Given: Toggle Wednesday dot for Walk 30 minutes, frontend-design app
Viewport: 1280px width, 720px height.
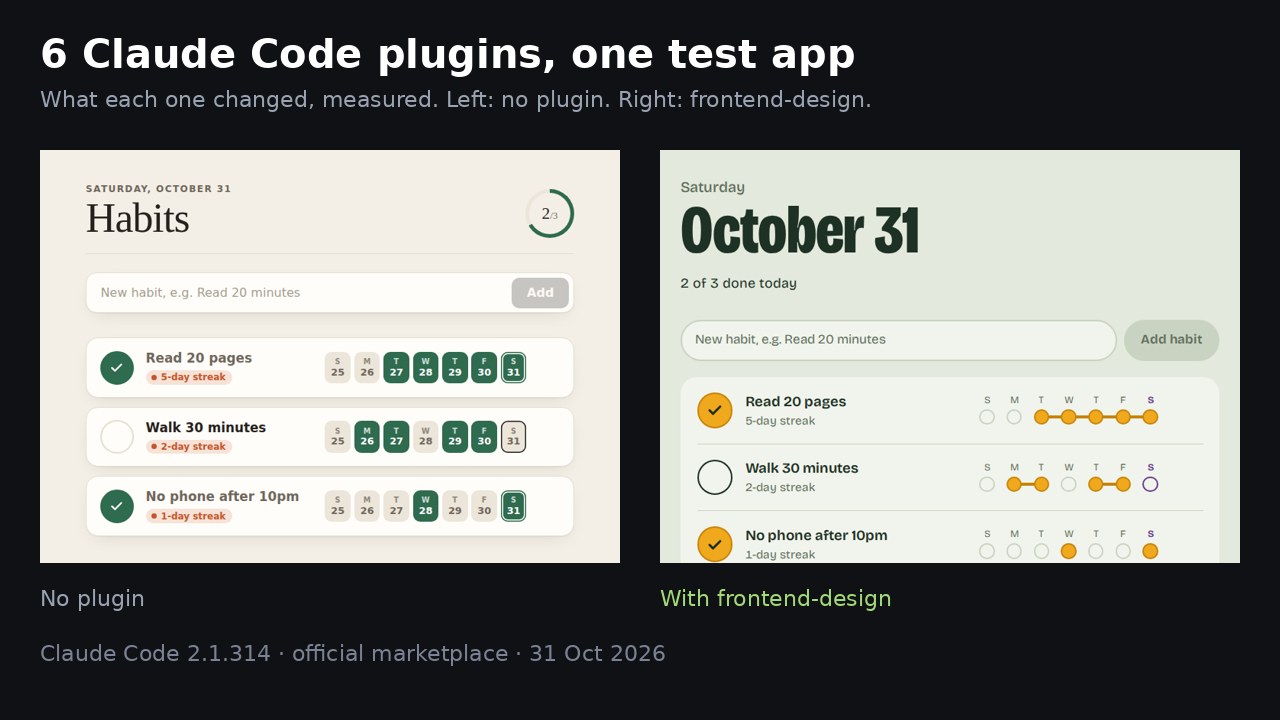Looking at the screenshot, I should (x=1069, y=484).
